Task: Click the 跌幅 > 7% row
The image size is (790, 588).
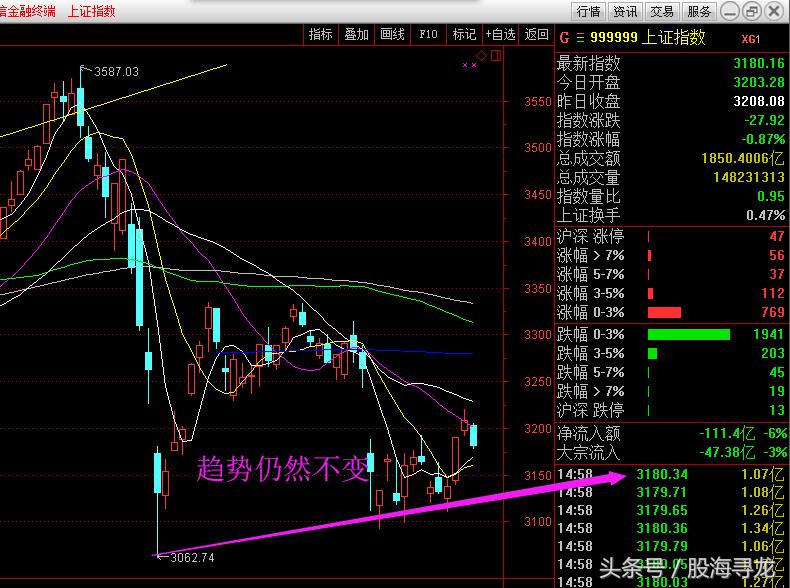Action: (x=671, y=391)
